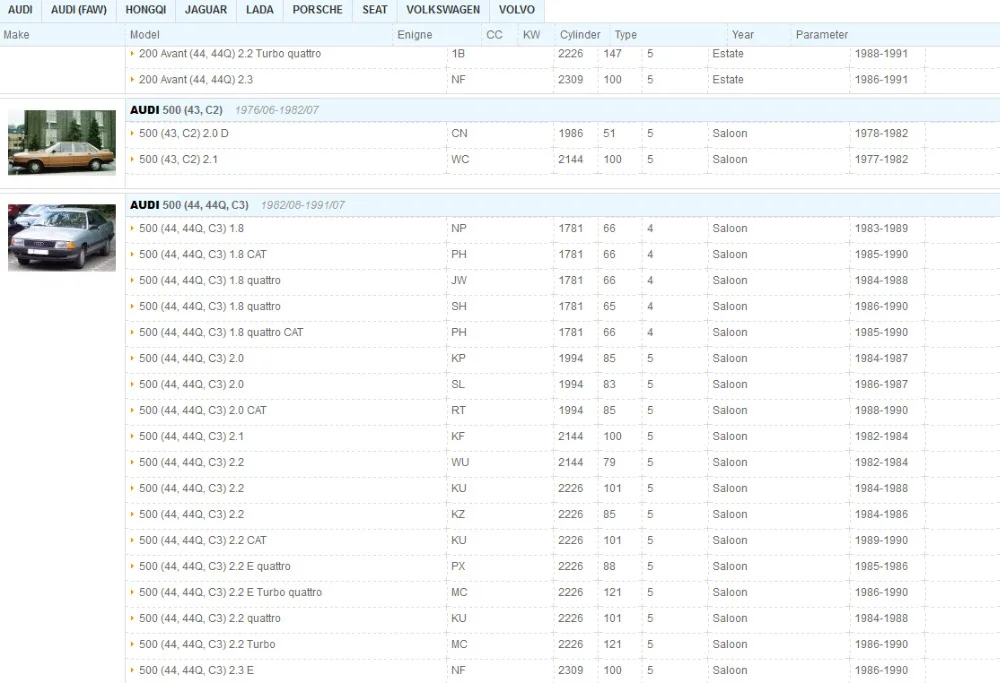This screenshot has height=683, width=1000.
Task: Click the 1976/06-1982/07 date range text
Action: click(277, 110)
